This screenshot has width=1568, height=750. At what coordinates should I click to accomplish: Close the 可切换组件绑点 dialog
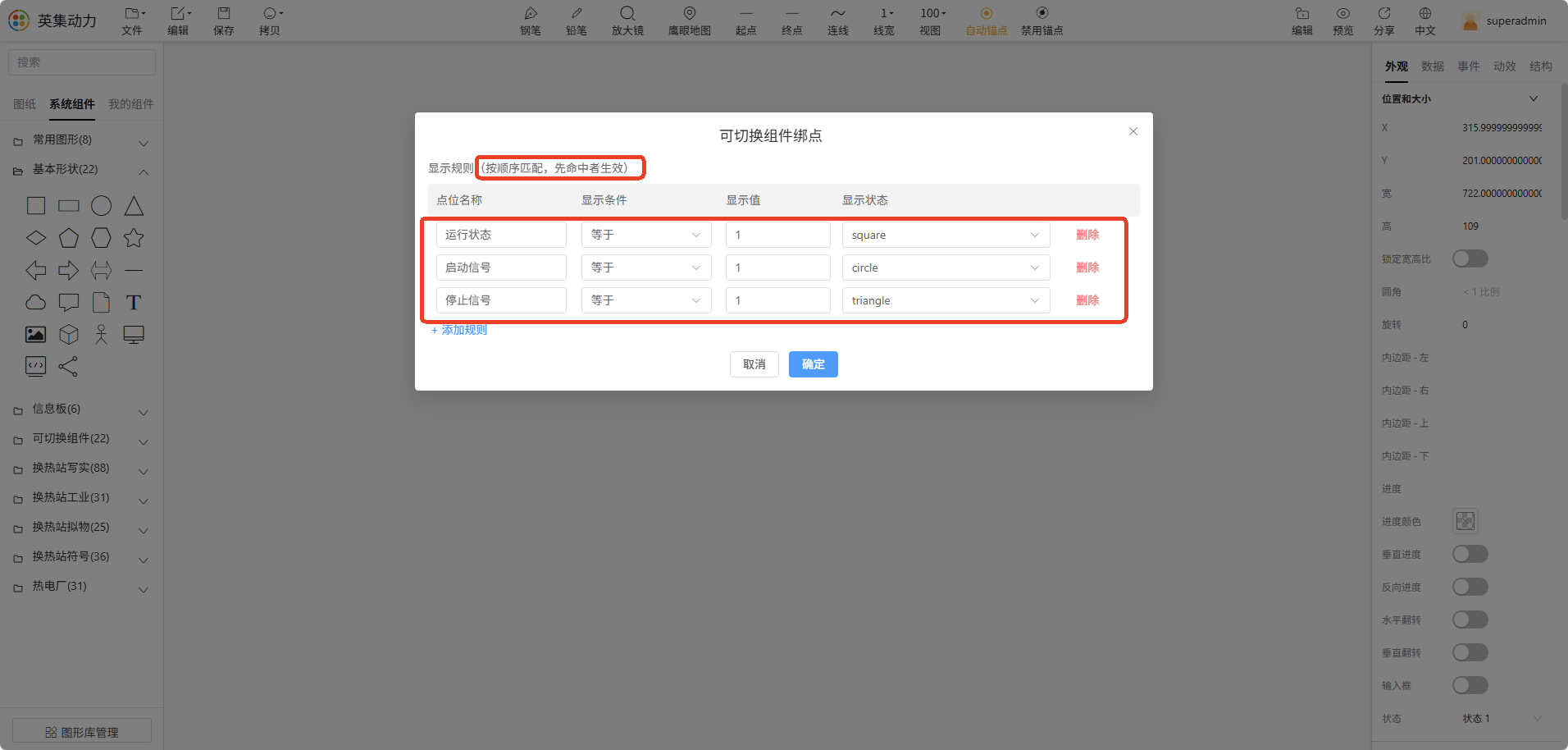(1133, 131)
